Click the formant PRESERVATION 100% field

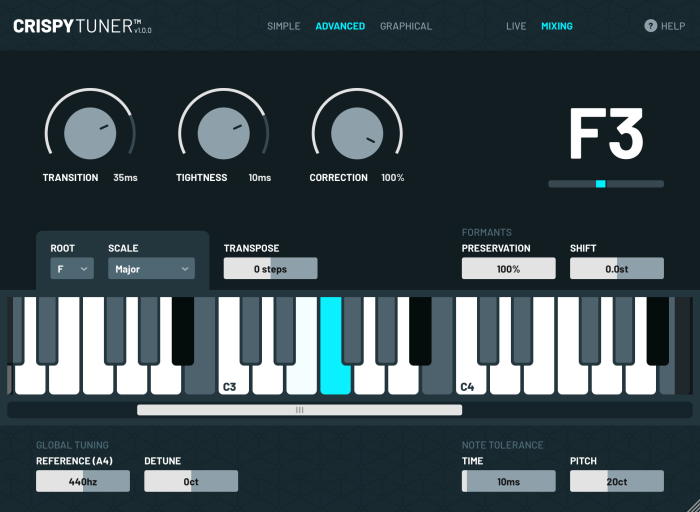[x=508, y=268]
